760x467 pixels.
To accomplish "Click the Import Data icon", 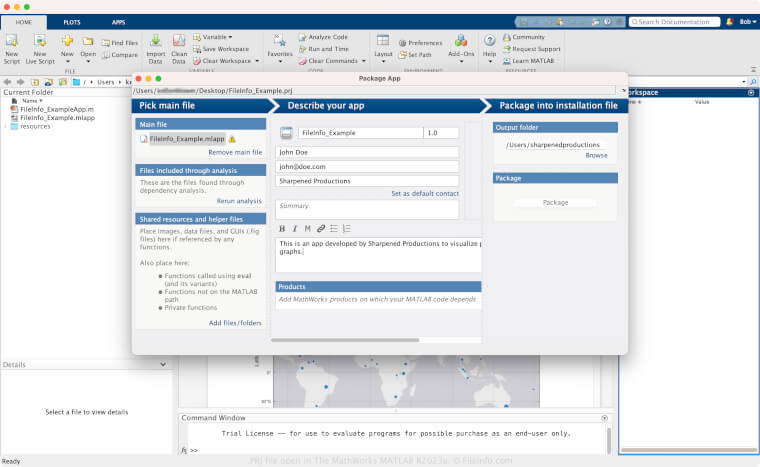I will point(156,41).
